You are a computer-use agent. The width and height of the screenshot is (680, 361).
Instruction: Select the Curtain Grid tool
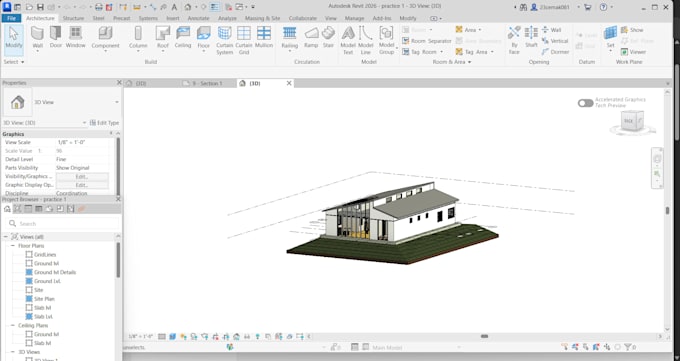244,40
